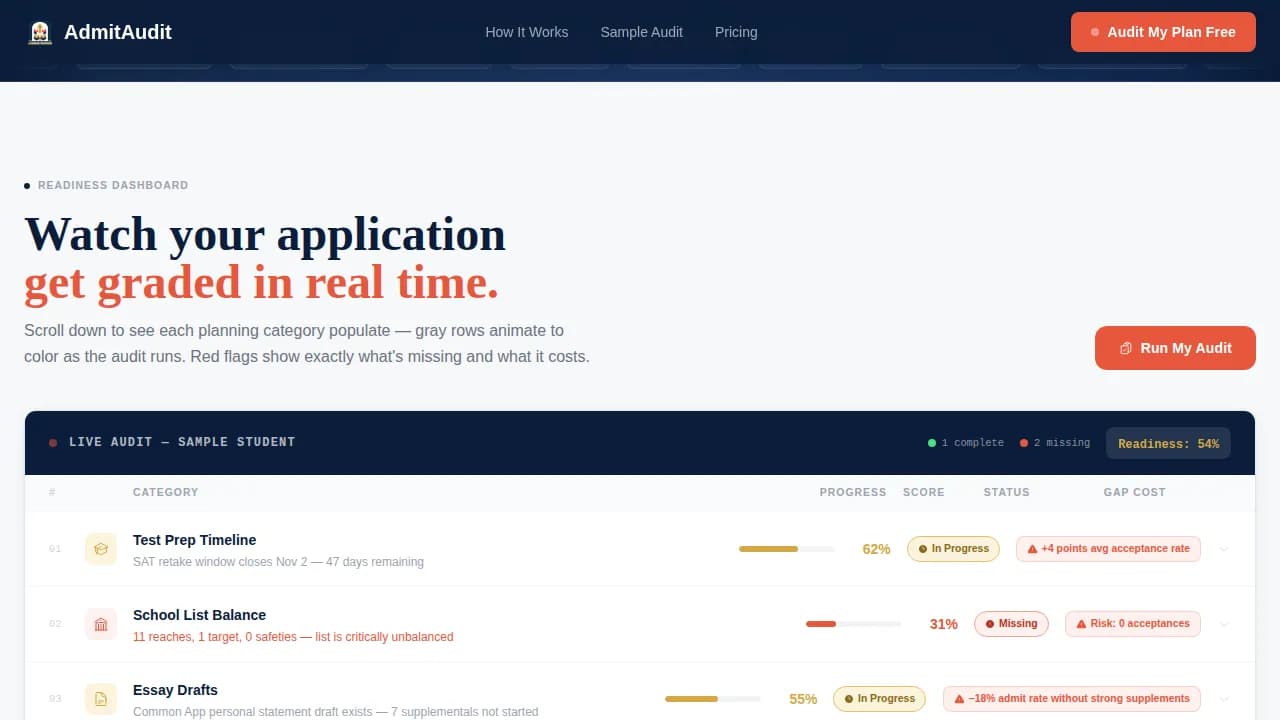Toggle the 'In Progress' pill on Test Prep Timeline

tap(953, 548)
